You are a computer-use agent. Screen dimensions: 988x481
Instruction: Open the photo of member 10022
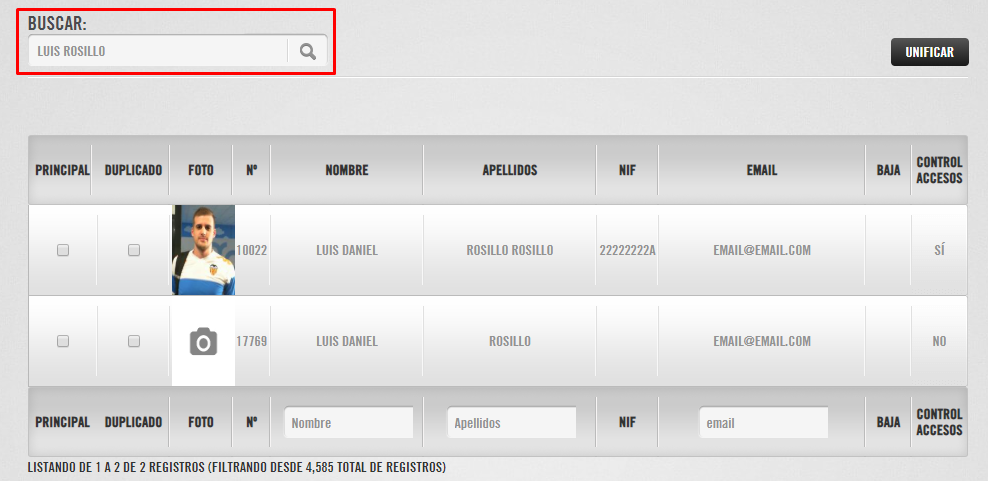coord(204,250)
